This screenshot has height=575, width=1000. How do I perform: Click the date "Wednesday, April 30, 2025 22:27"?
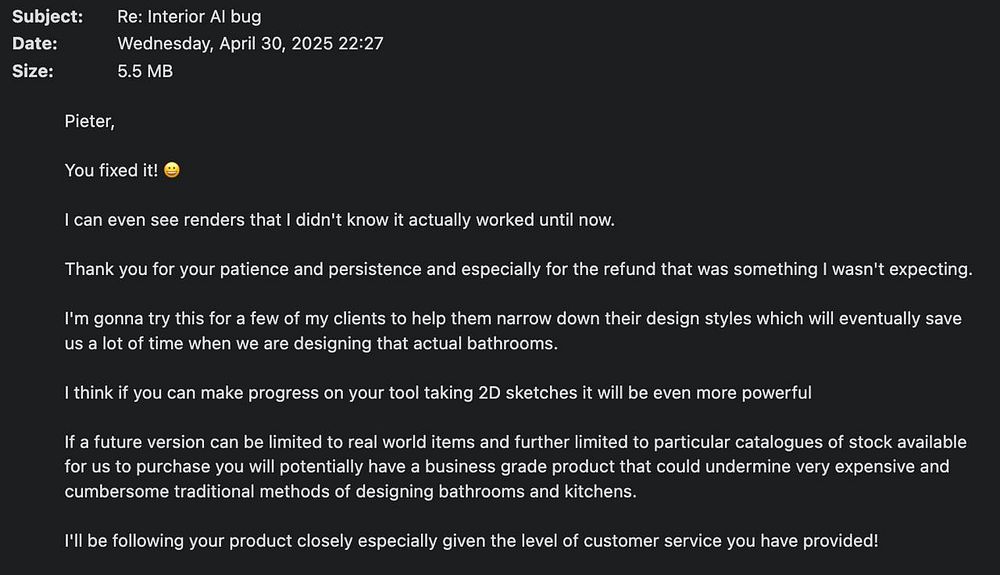pyautogui.click(x=250, y=43)
